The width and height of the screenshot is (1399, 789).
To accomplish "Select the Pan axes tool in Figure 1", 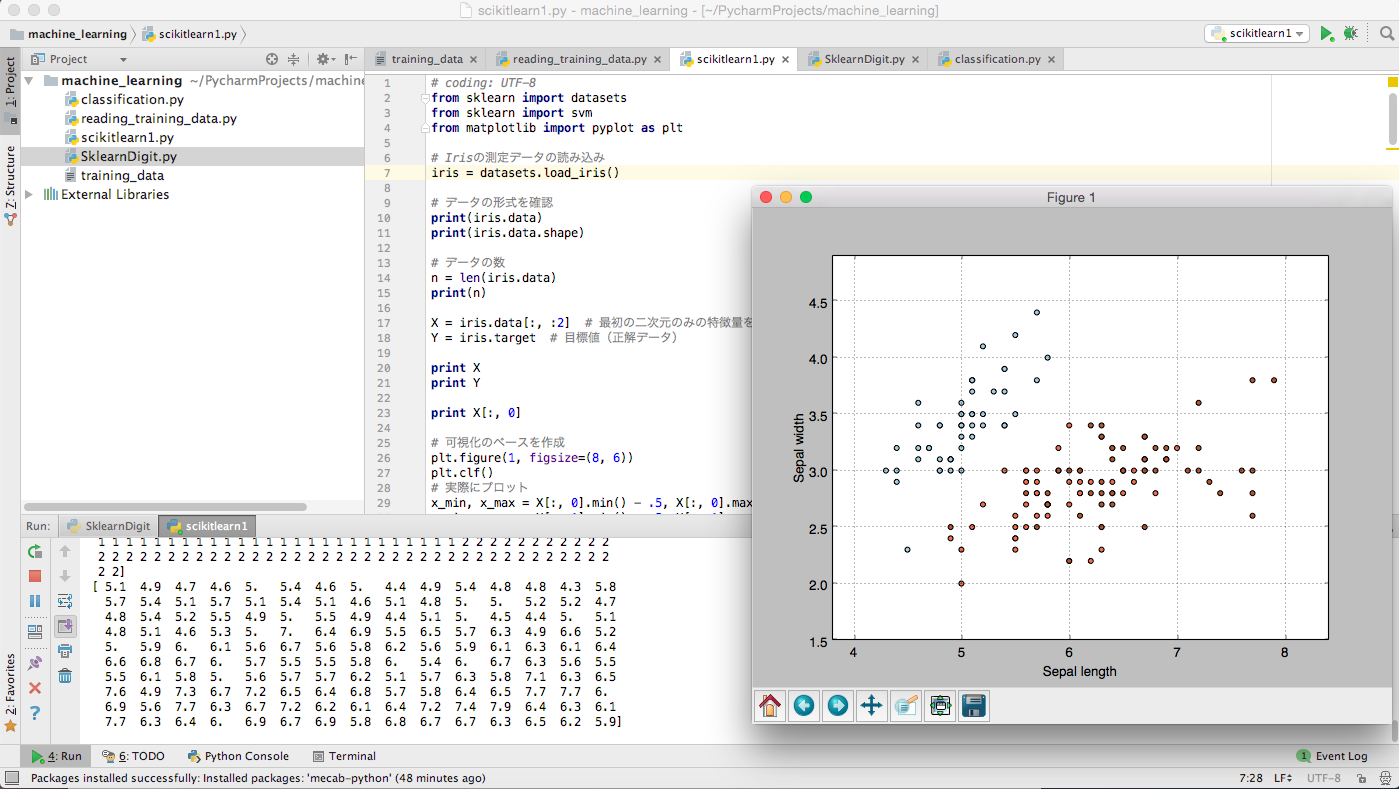I will [872, 706].
